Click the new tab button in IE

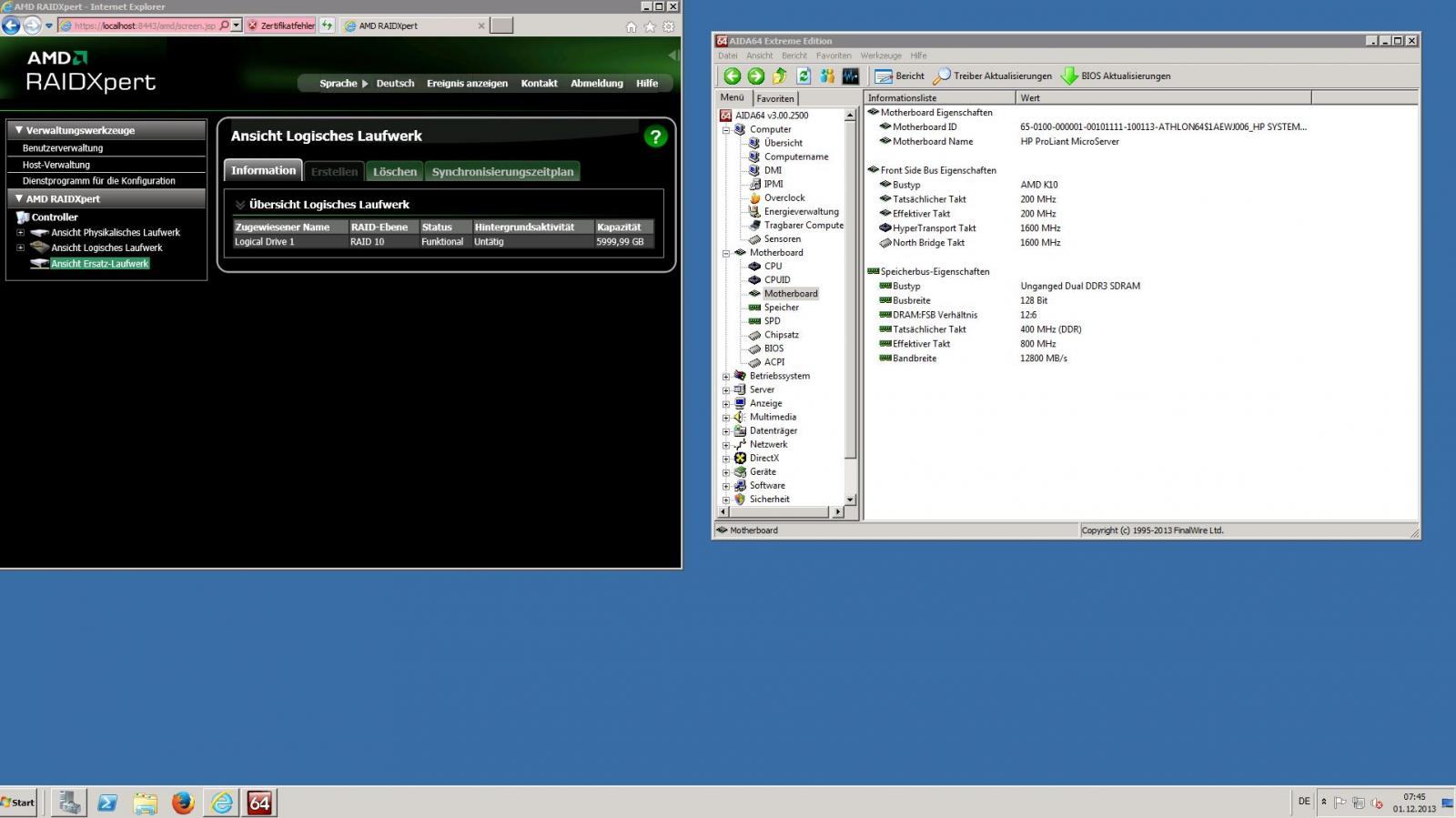point(501,25)
